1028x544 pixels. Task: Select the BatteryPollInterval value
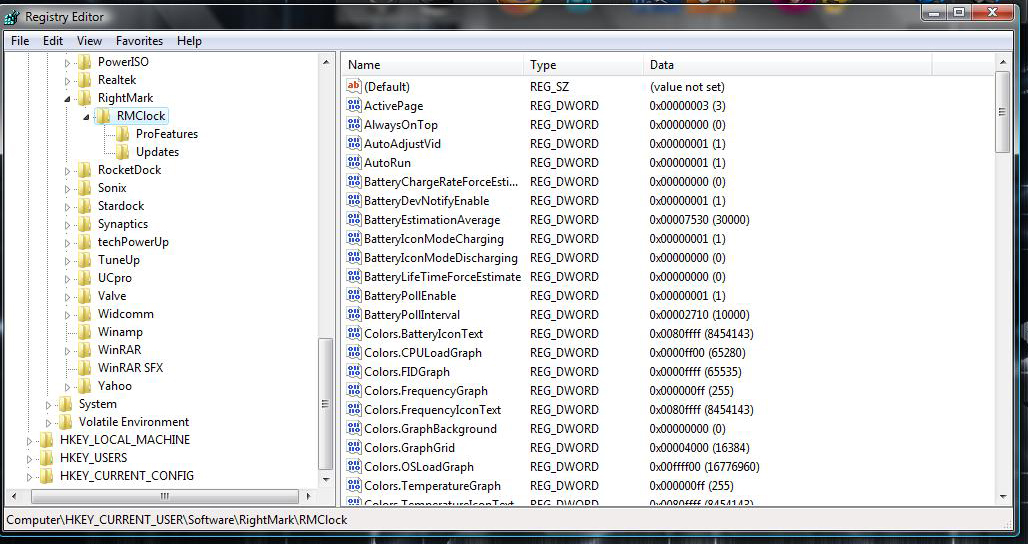(412, 315)
